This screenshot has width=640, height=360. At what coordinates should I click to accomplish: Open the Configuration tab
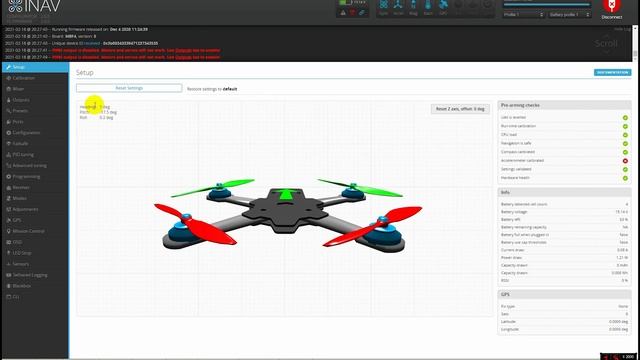point(35,133)
